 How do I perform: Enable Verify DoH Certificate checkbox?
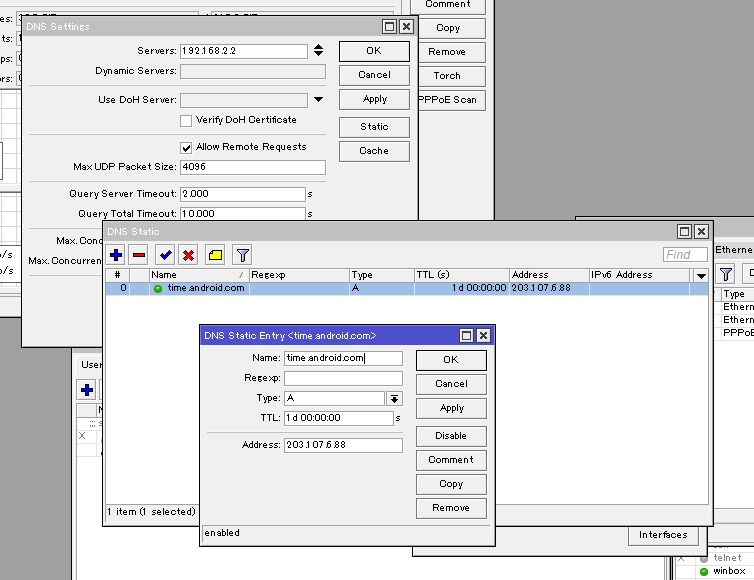[186, 120]
